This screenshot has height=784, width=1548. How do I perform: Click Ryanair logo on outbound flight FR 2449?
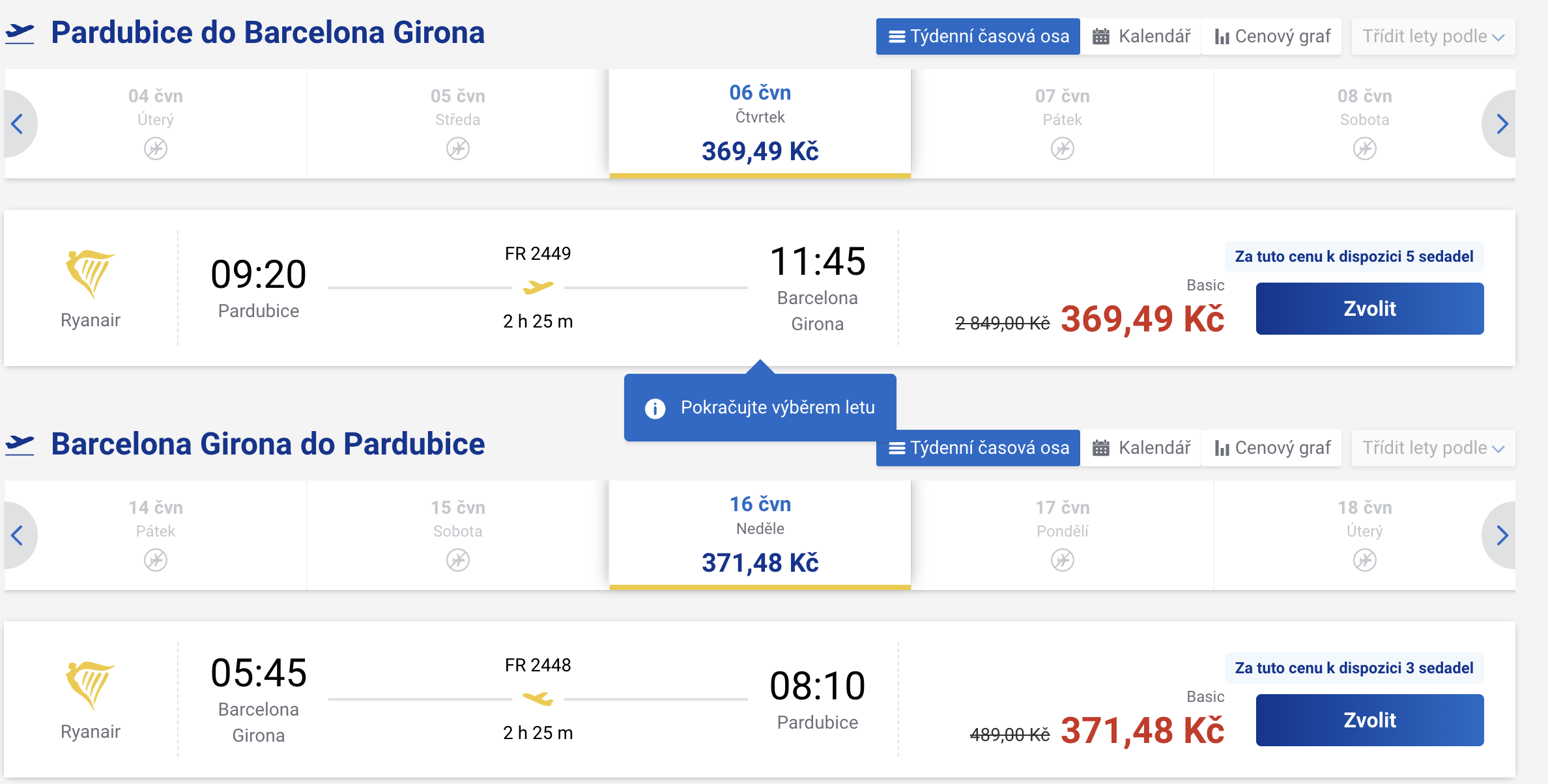point(91,273)
